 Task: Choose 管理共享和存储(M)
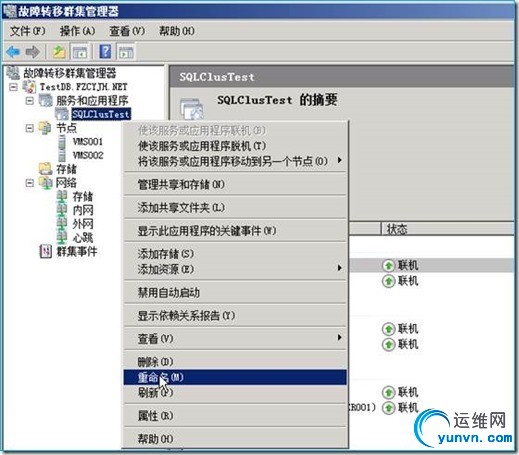(x=235, y=184)
